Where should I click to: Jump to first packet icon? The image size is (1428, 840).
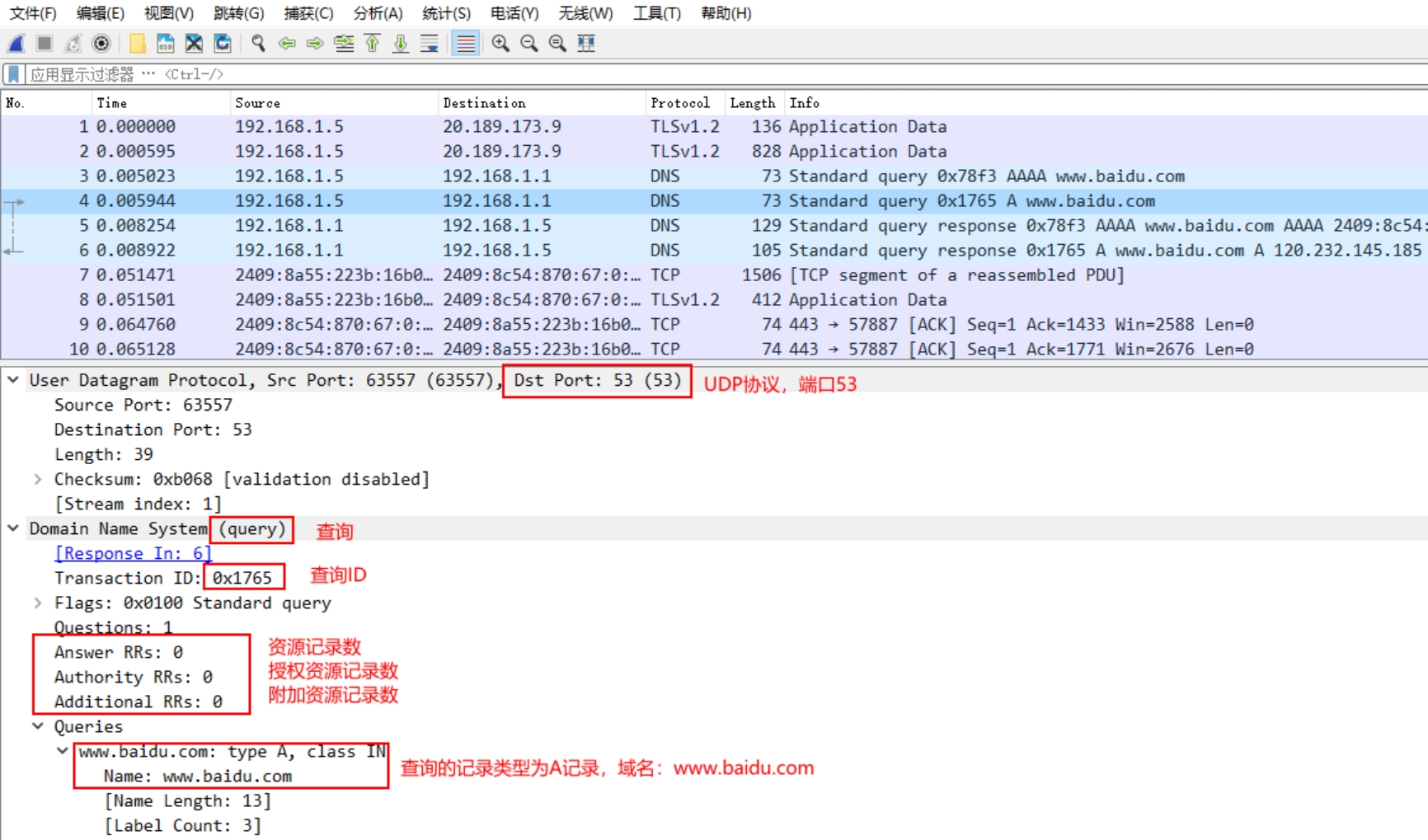(x=373, y=44)
